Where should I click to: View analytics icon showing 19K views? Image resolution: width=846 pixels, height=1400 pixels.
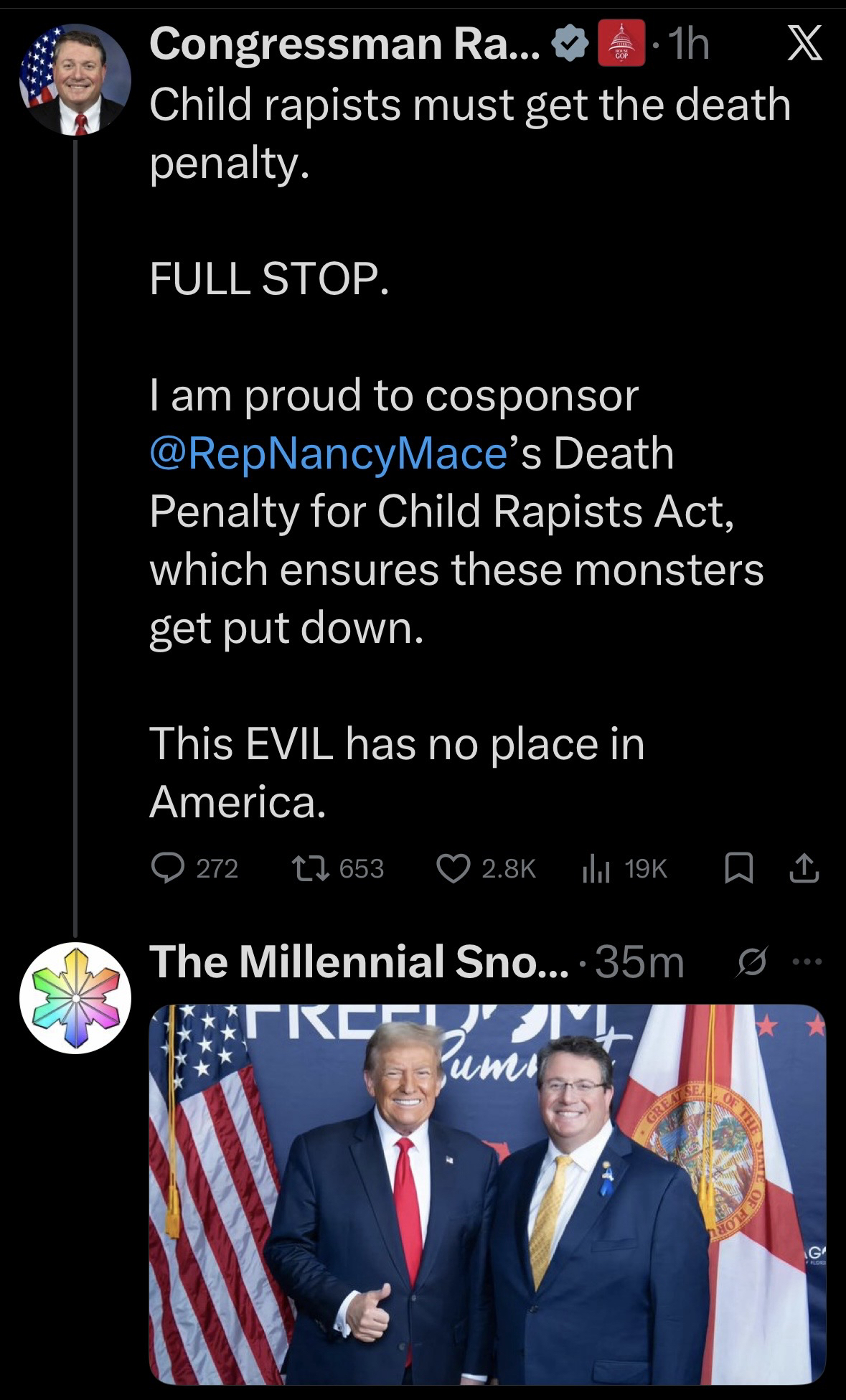point(596,869)
